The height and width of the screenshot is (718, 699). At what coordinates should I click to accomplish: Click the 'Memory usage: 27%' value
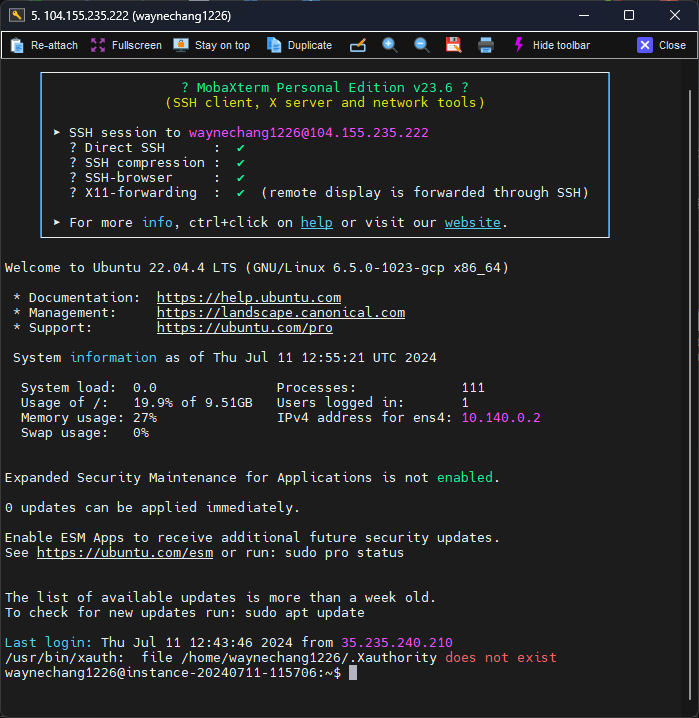pos(145,418)
